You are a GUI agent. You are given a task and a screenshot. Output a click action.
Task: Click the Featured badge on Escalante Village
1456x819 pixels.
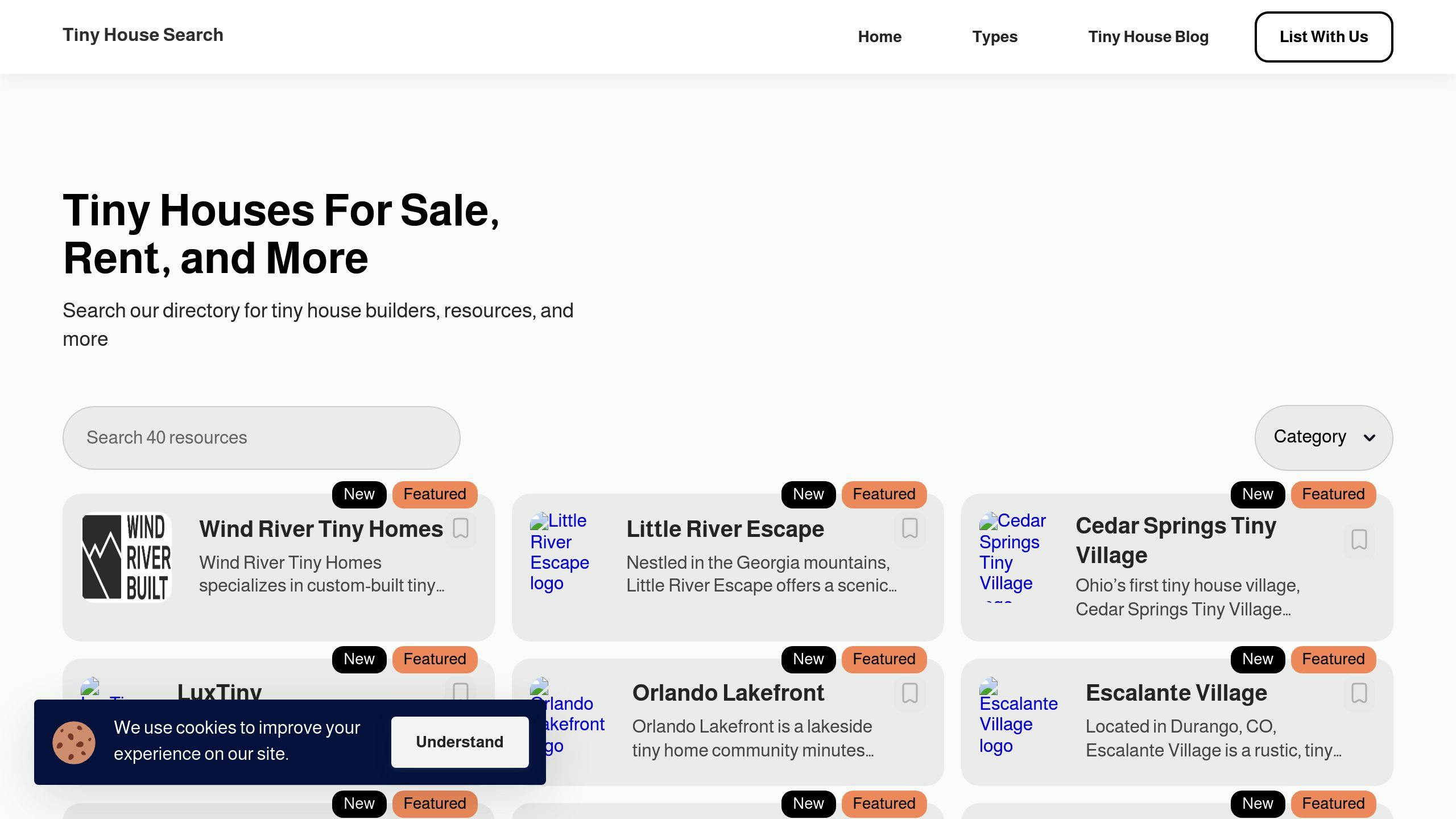[x=1333, y=659]
